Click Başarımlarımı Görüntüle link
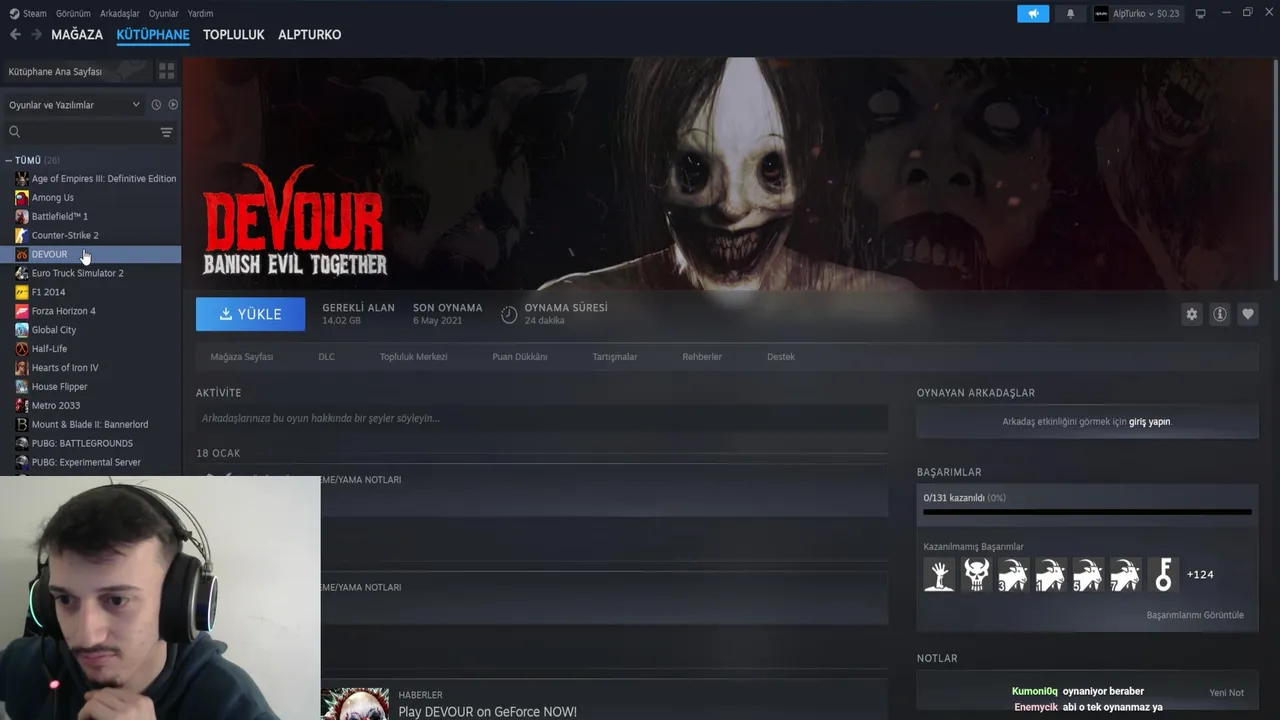 tap(1195, 615)
